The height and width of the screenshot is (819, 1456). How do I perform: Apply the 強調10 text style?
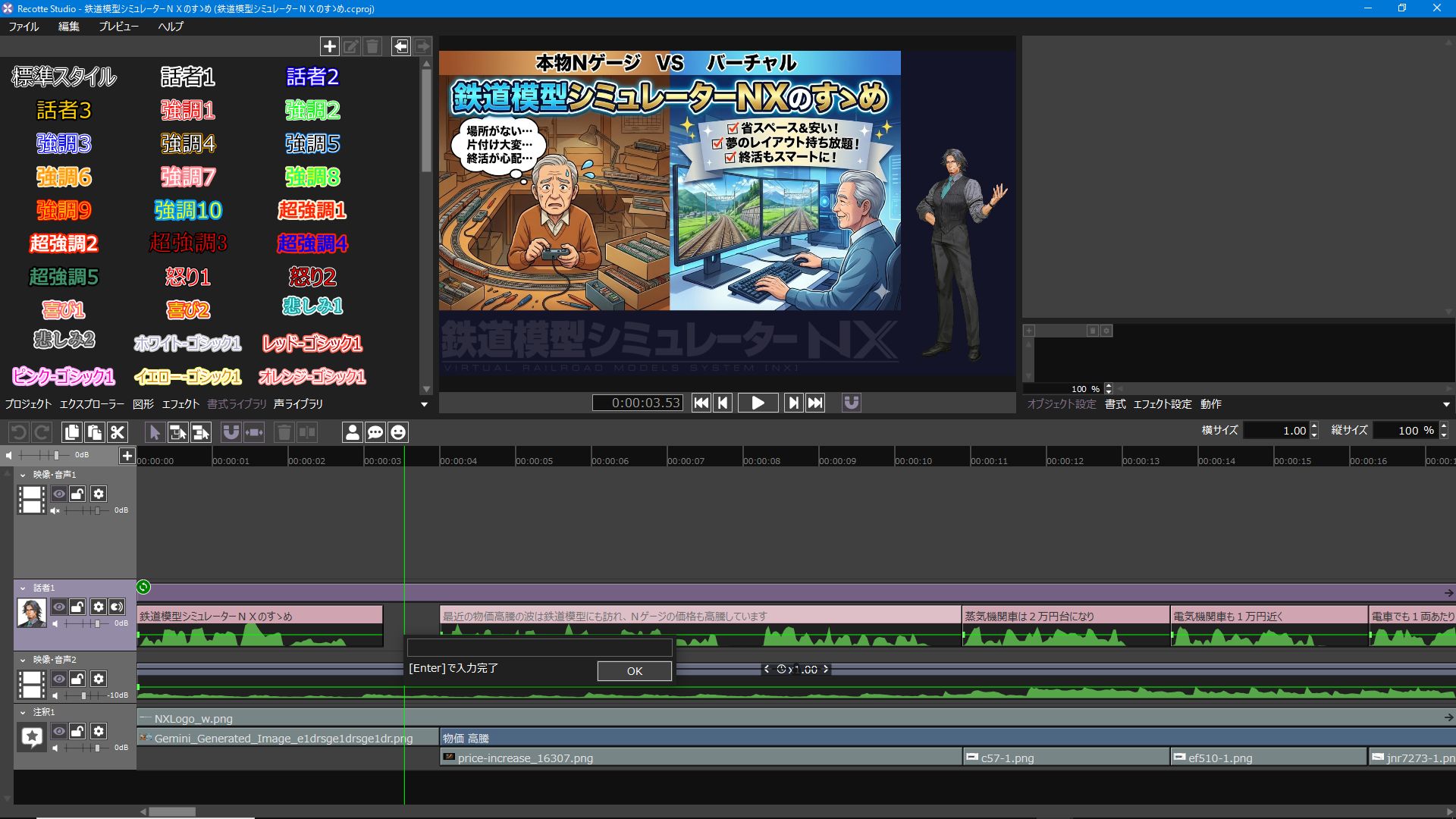[188, 210]
